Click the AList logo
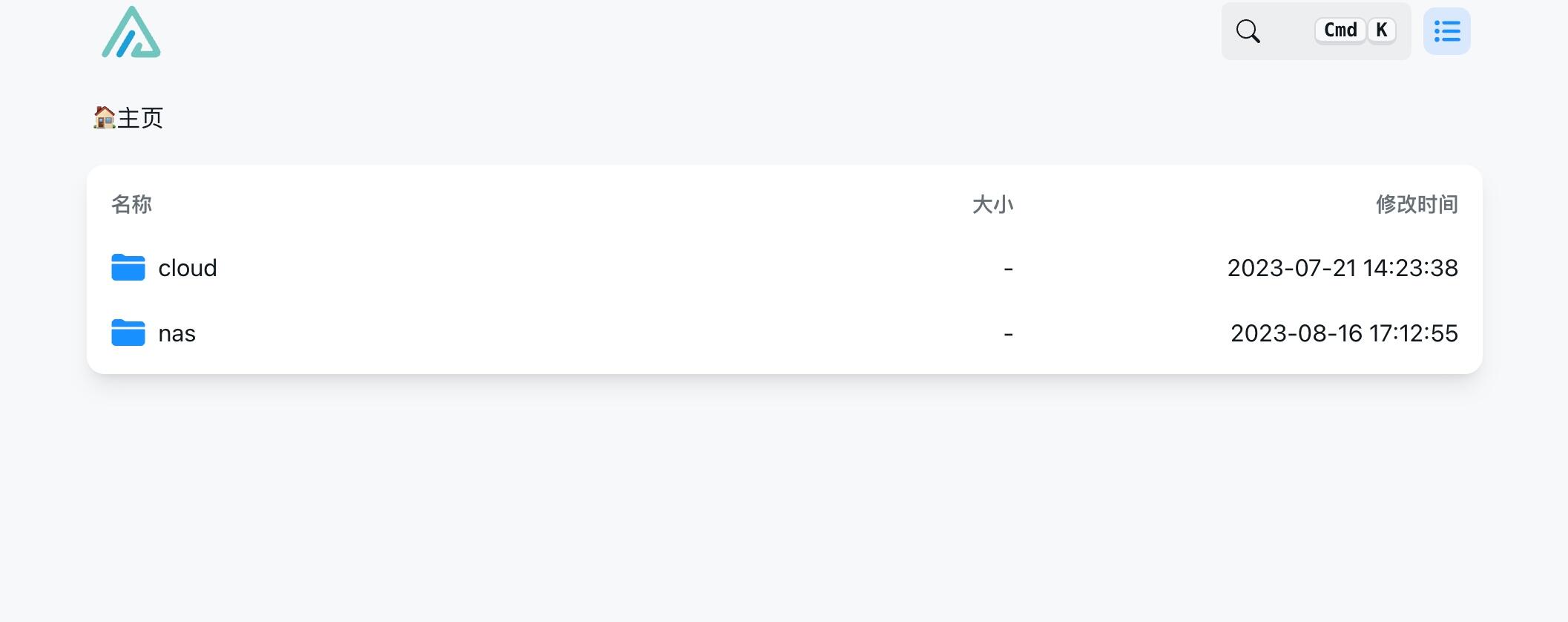The image size is (1568, 622). 131,33
